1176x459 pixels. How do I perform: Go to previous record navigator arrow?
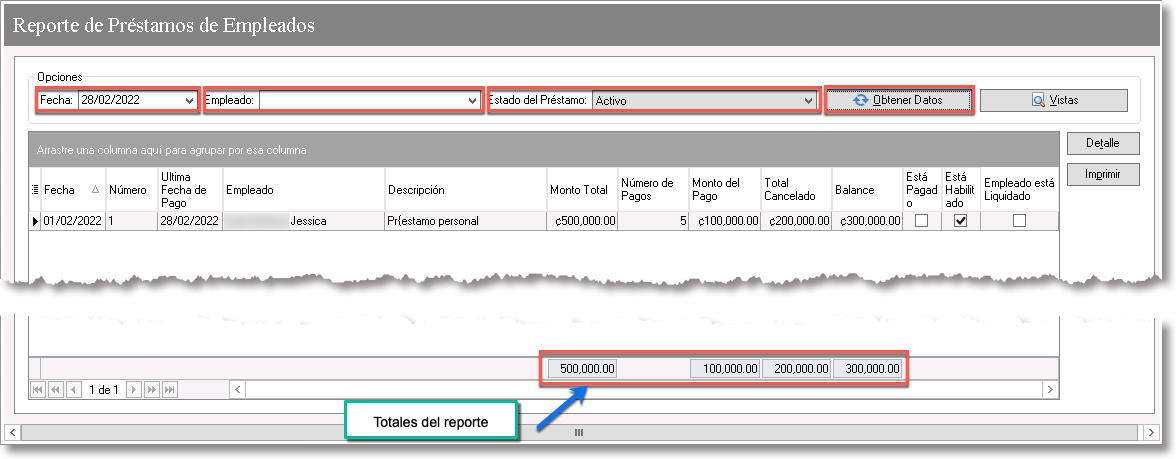[74, 389]
